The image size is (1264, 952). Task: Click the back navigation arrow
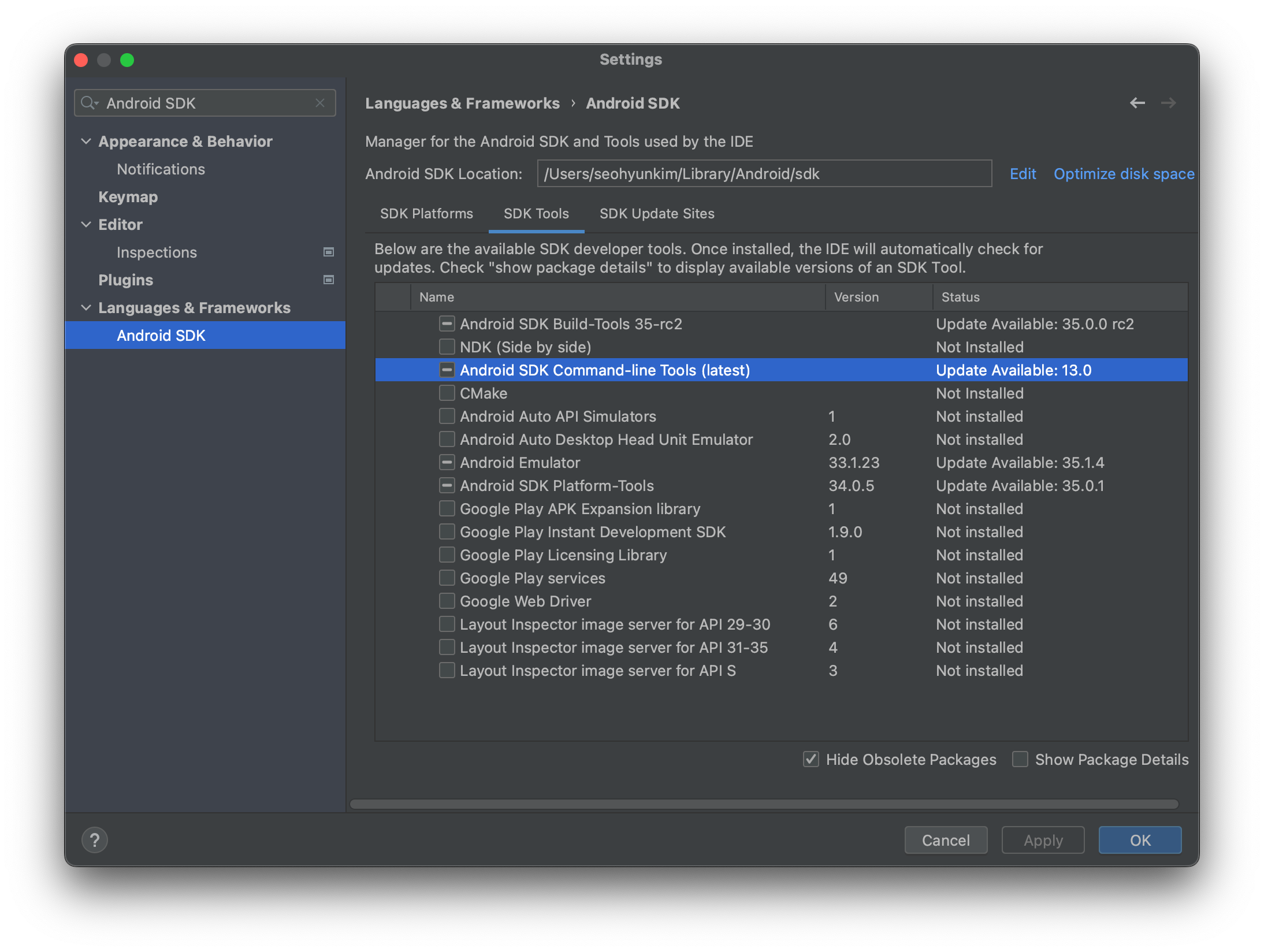click(1137, 103)
